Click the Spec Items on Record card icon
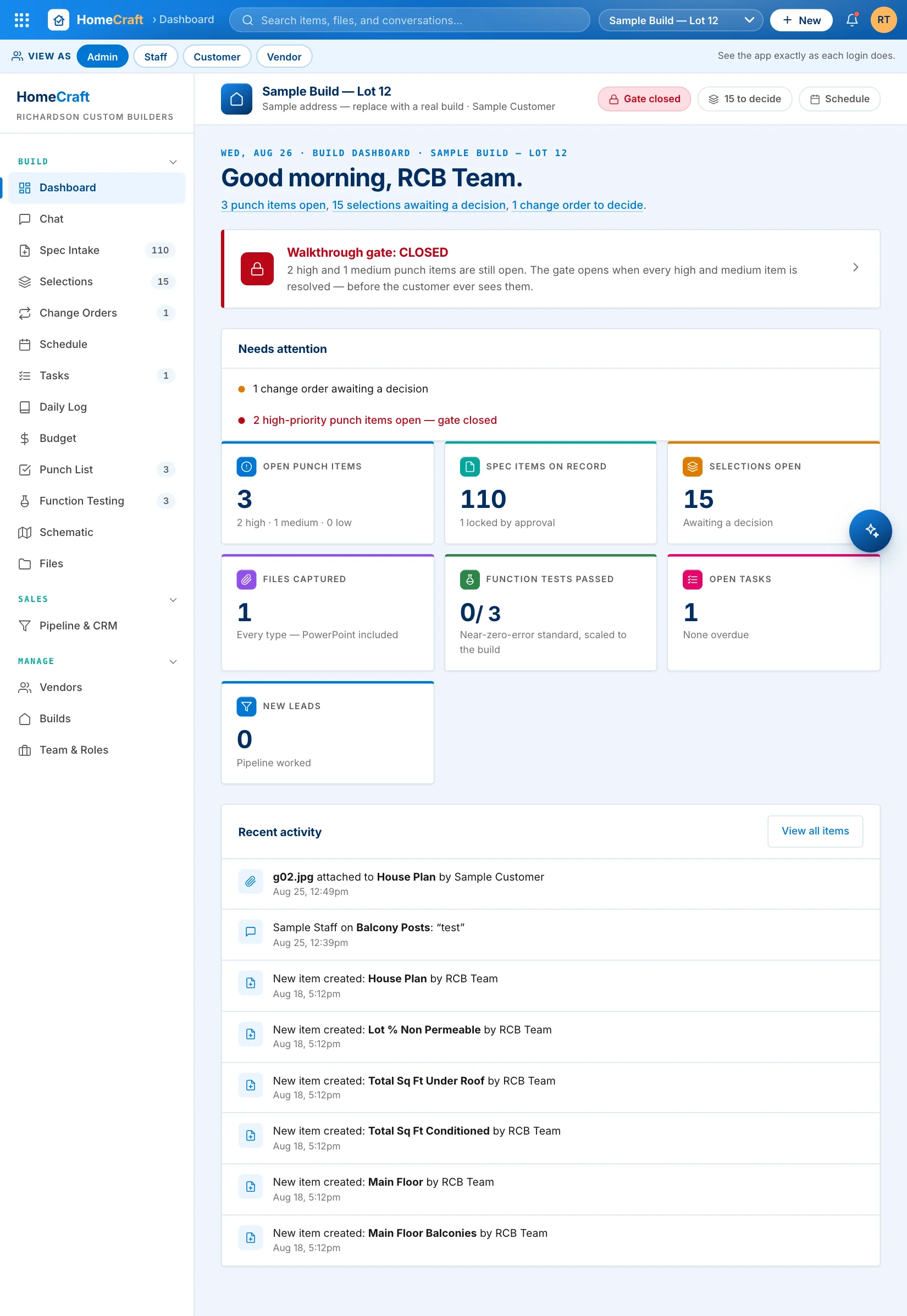 [x=469, y=467]
